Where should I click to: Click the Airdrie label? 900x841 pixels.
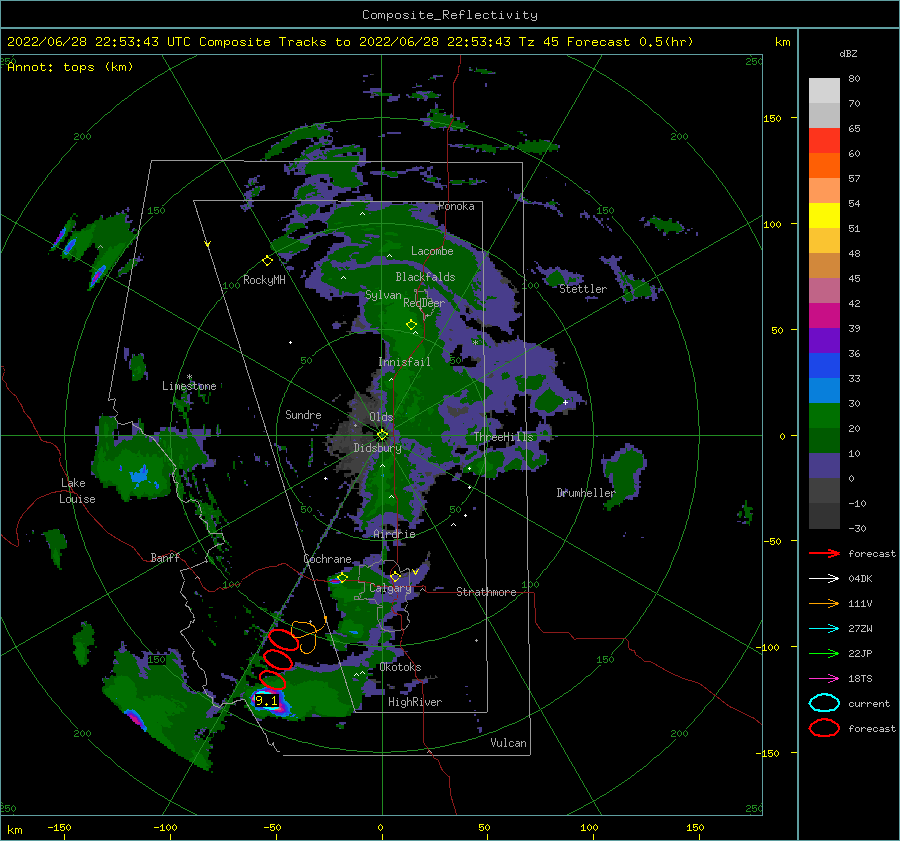coord(394,534)
